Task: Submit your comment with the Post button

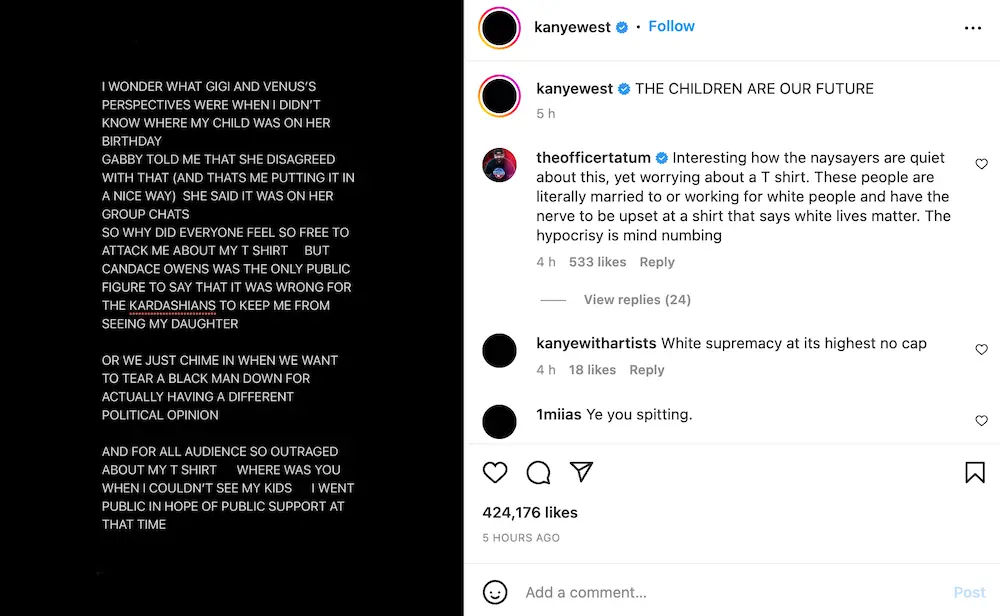Action: (968, 592)
